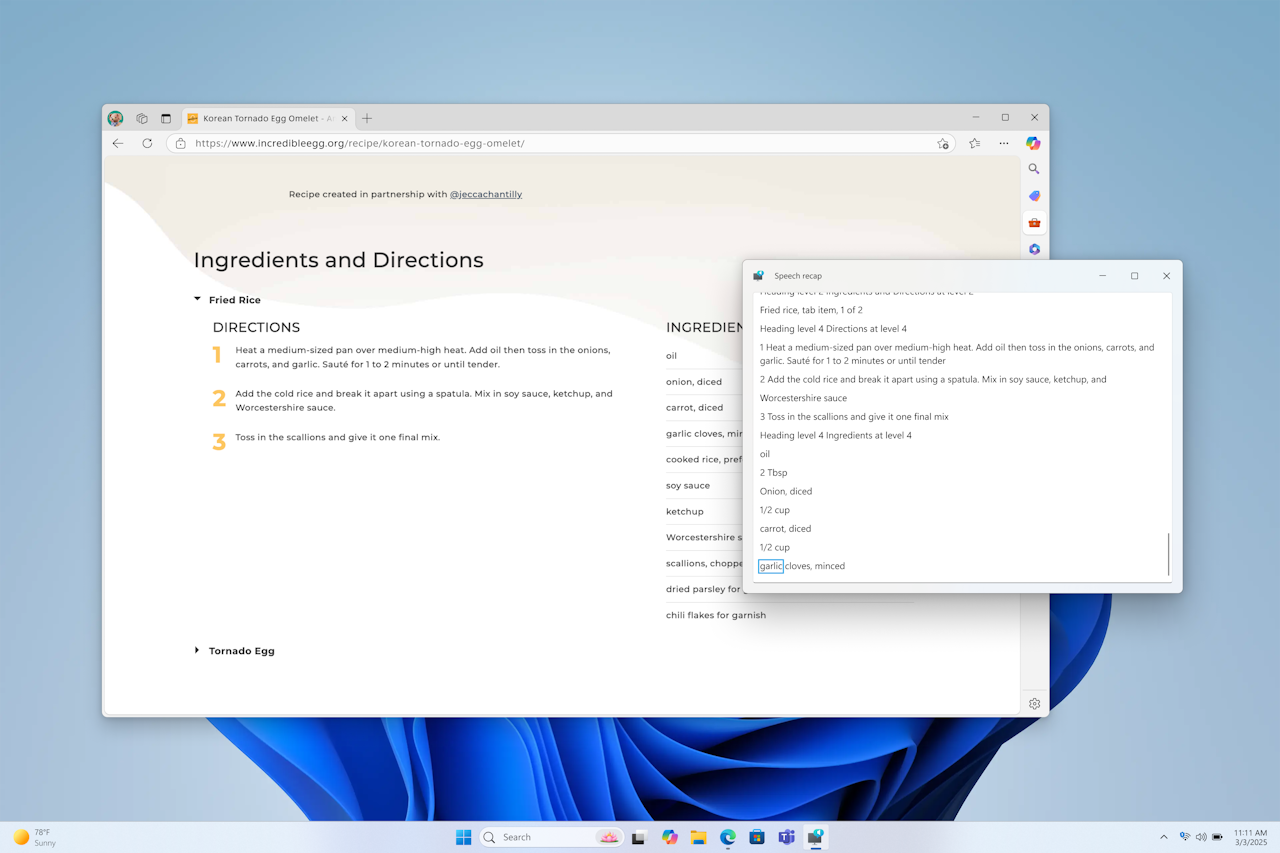The image size is (1280, 853).
Task: Open the volume control tray icon
Action: tap(1201, 837)
